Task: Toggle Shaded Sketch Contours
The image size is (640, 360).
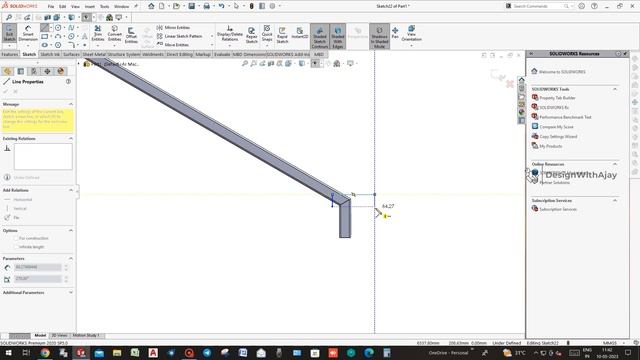Action: pos(320,36)
